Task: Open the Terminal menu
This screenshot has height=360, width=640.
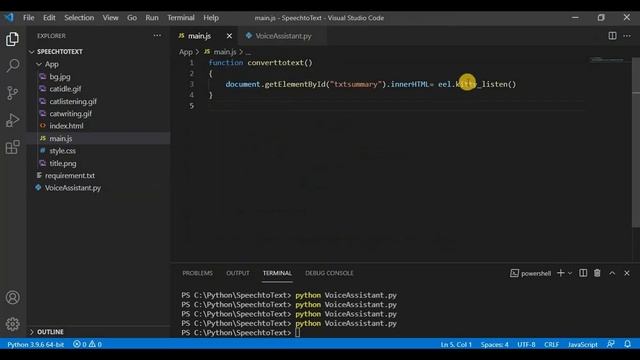Action: tap(181, 18)
